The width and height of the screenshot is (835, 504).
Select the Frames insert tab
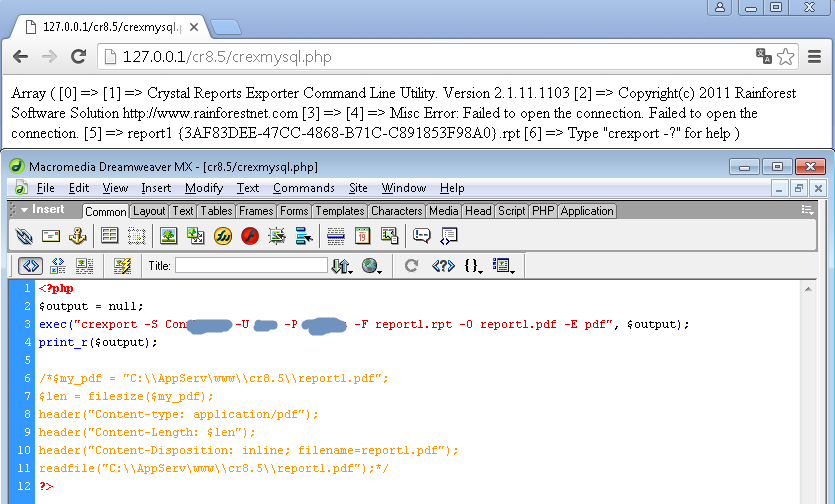pos(256,211)
